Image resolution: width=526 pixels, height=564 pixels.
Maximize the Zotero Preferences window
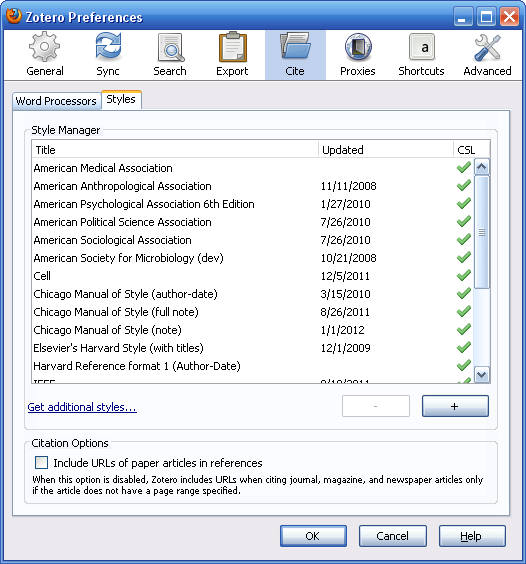486,17
